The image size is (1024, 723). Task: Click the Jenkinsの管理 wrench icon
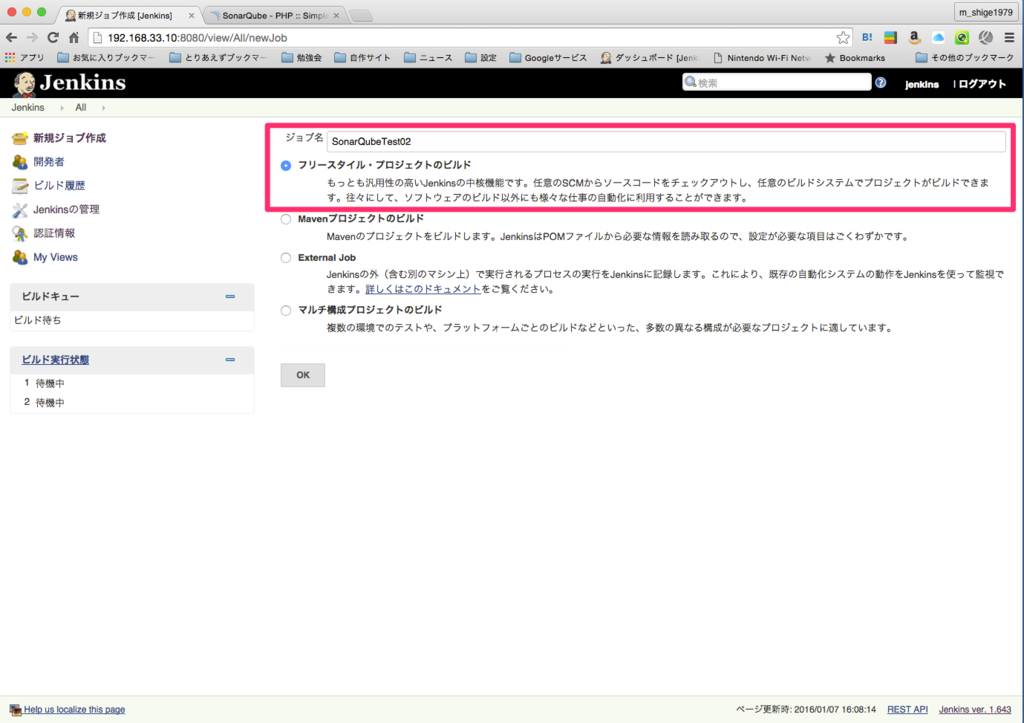click(x=20, y=210)
